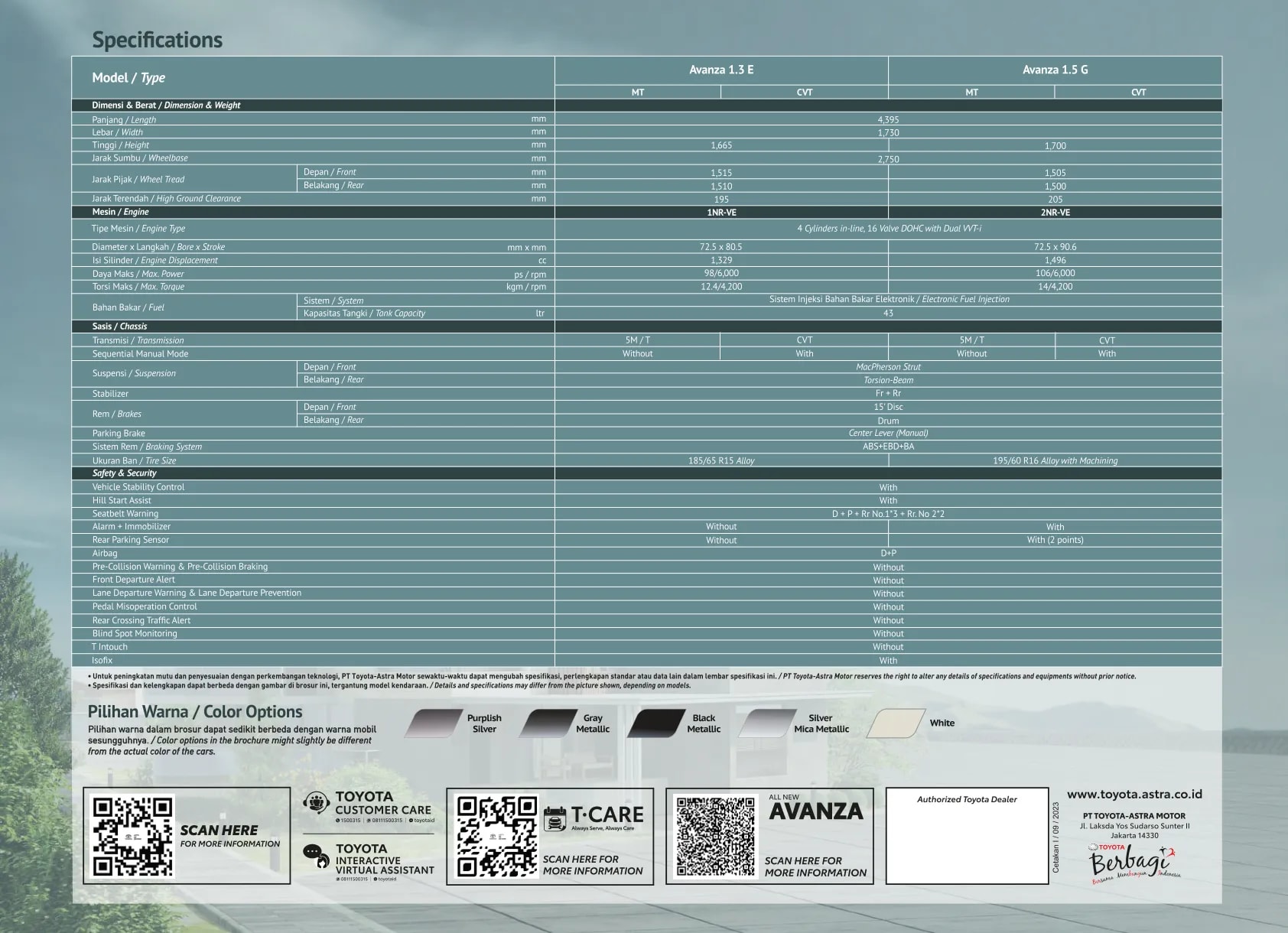The image size is (1288, 933).
Task: Select the White color swatch
Action: (x=896, y=723)
